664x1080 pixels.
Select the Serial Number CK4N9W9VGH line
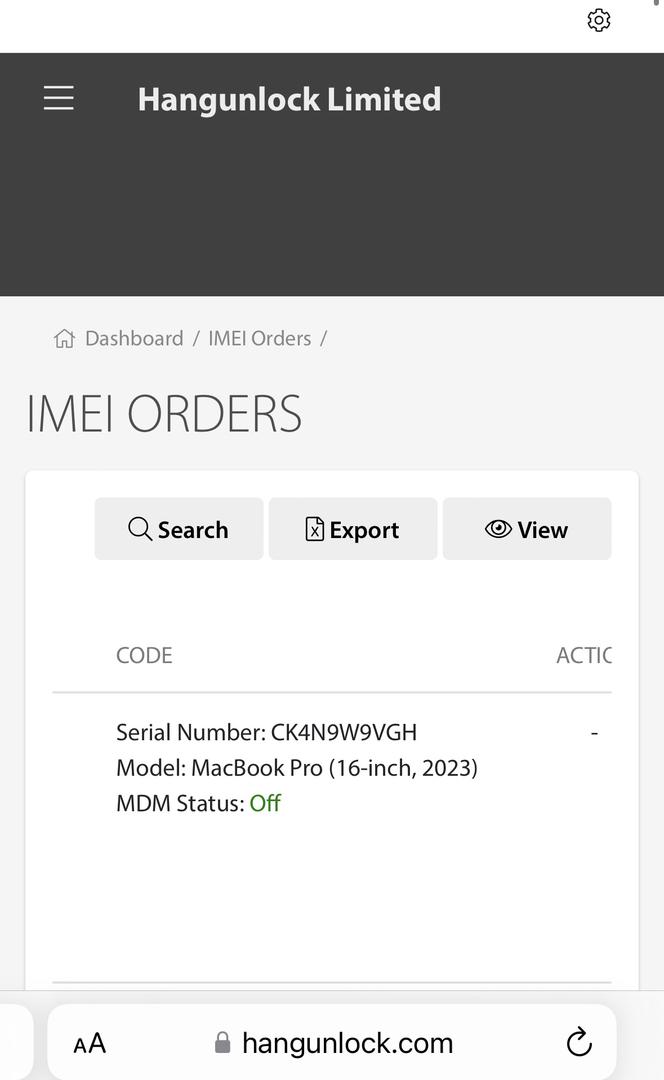(266, 732)
